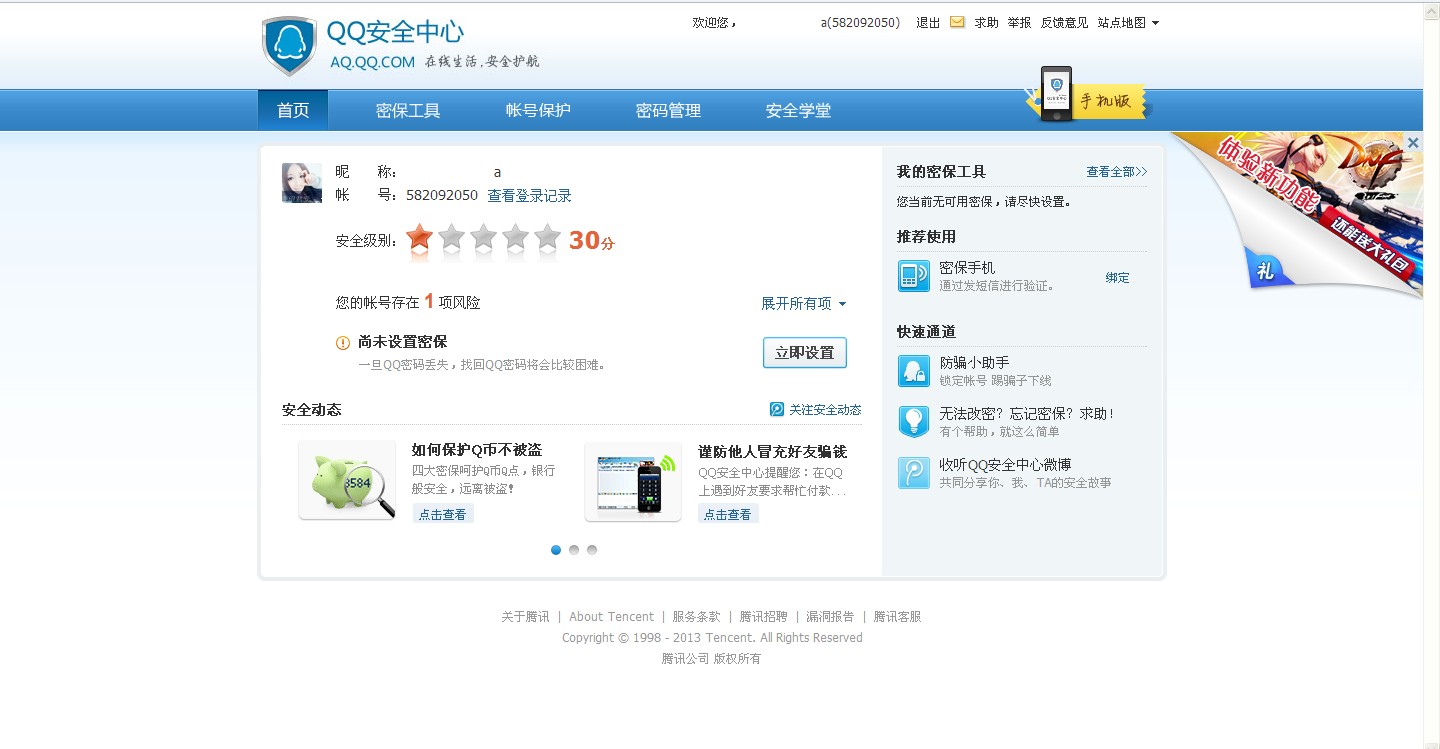Open the phone fraud article thumbnail
Screen dimensions: 1440x749
pos(633,482)
